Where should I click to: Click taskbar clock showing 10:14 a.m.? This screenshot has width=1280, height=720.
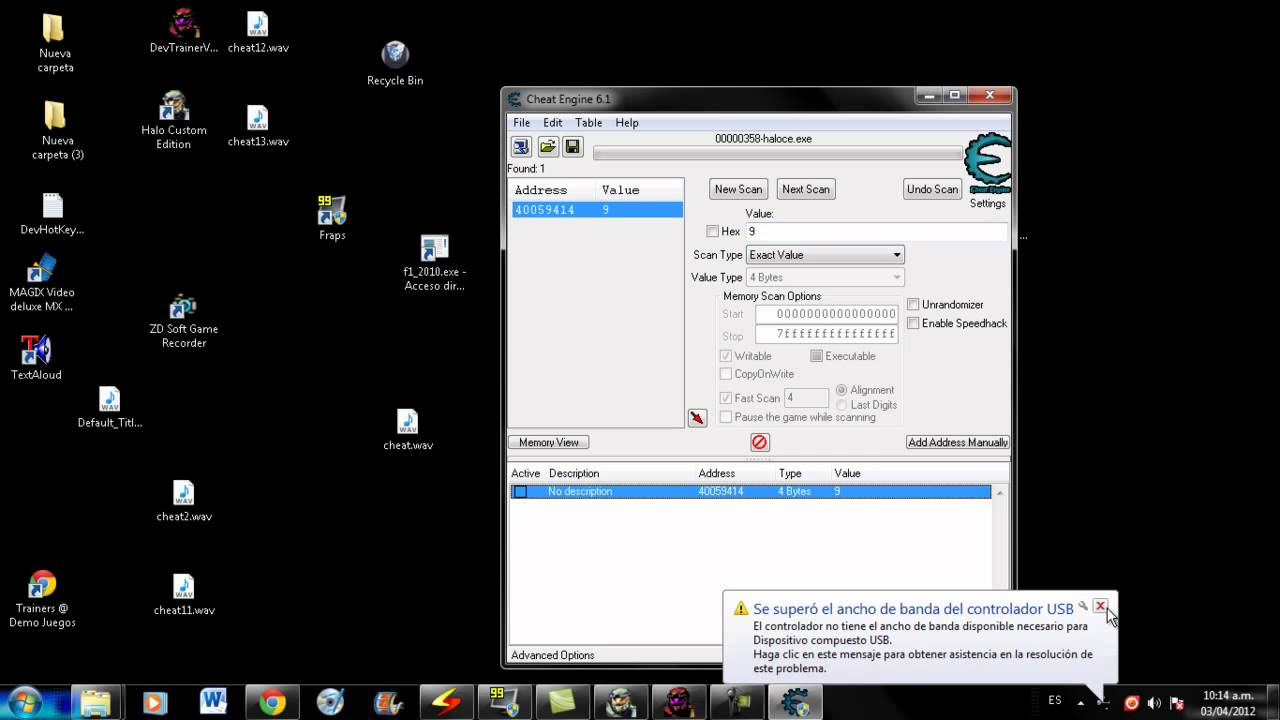click(x=1228, y=703)
